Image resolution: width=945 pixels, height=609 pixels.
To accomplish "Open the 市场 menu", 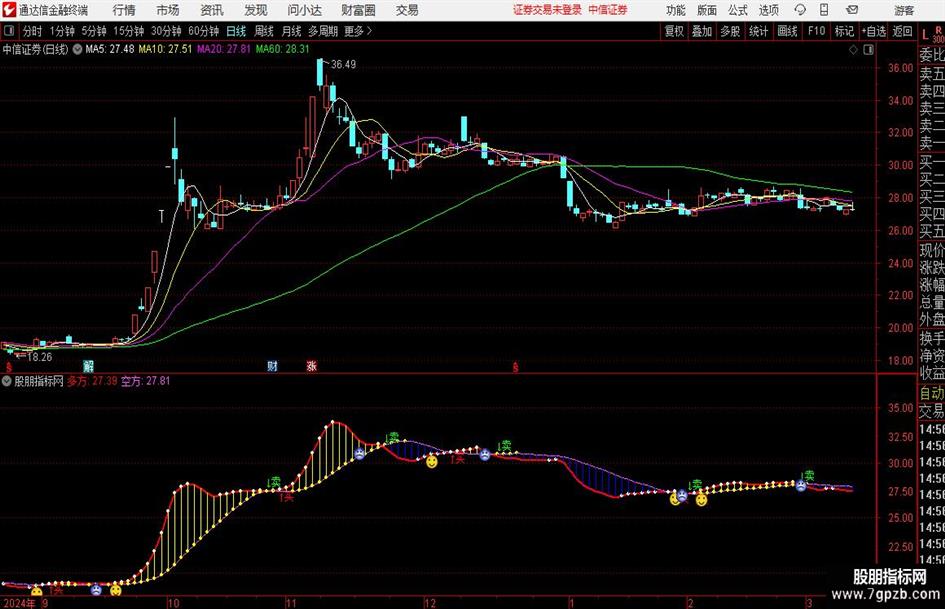I will pos(168,10).
